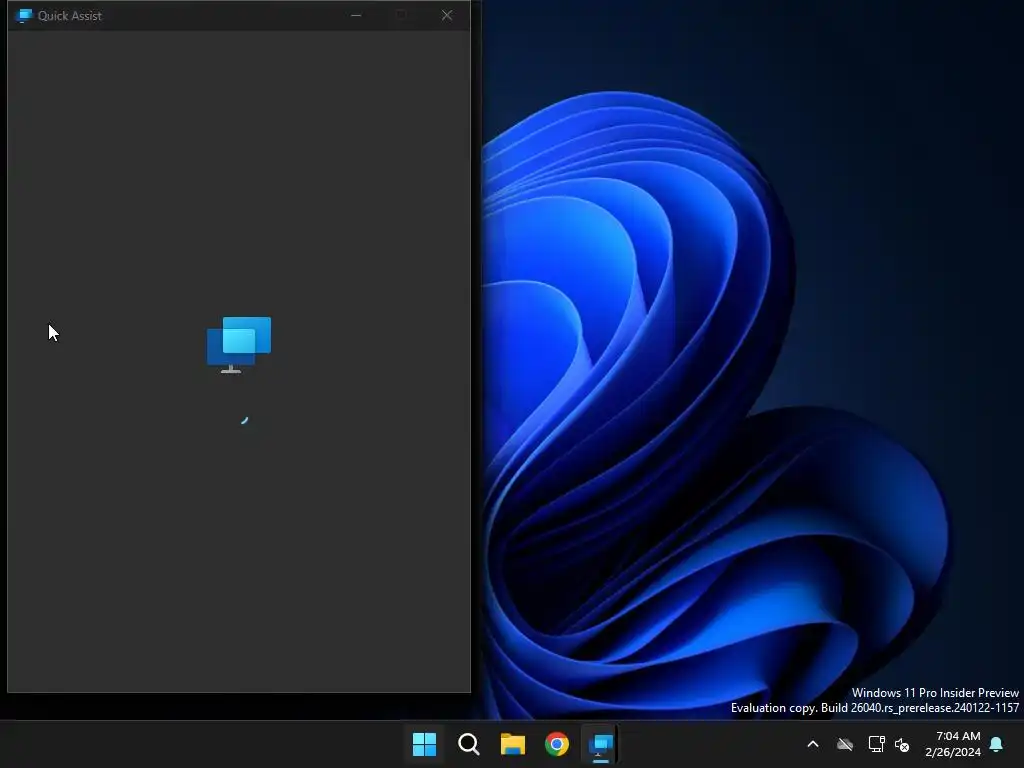
Task: Click the Quick Assist window title text
Action: [69, 16]
